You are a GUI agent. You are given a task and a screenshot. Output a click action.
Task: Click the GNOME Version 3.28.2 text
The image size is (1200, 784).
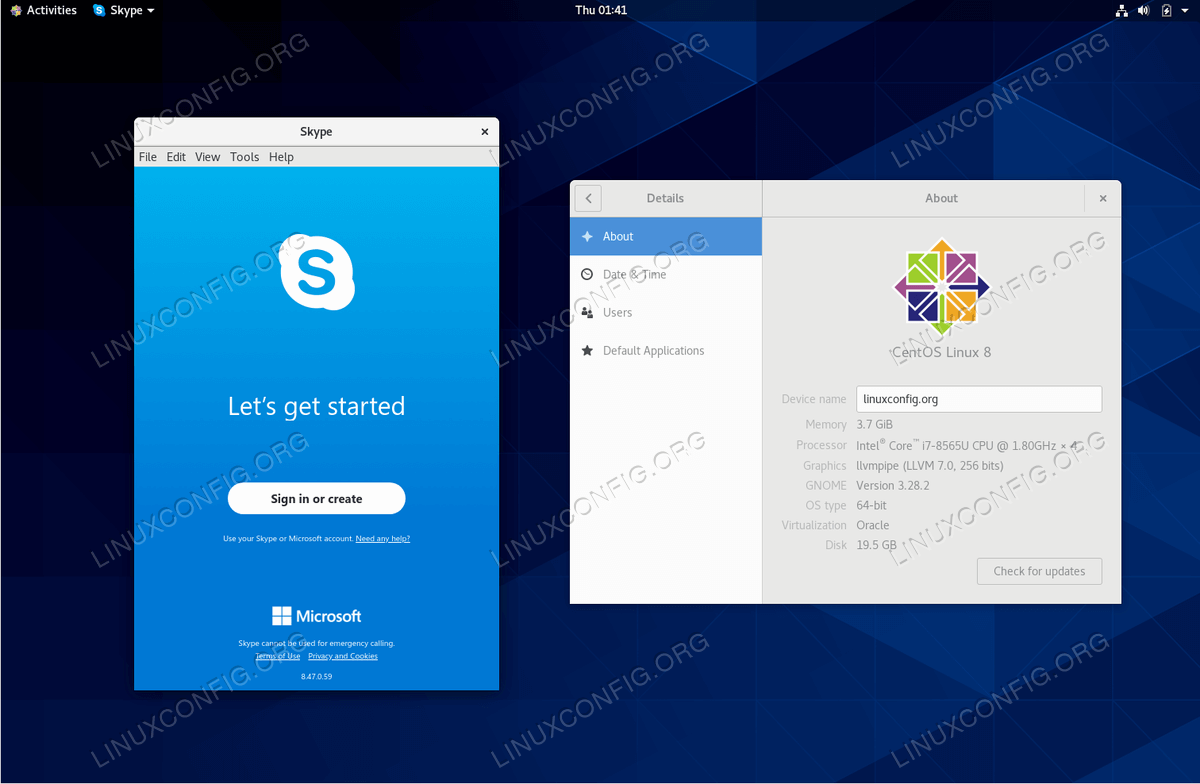[x=893, y=485]
